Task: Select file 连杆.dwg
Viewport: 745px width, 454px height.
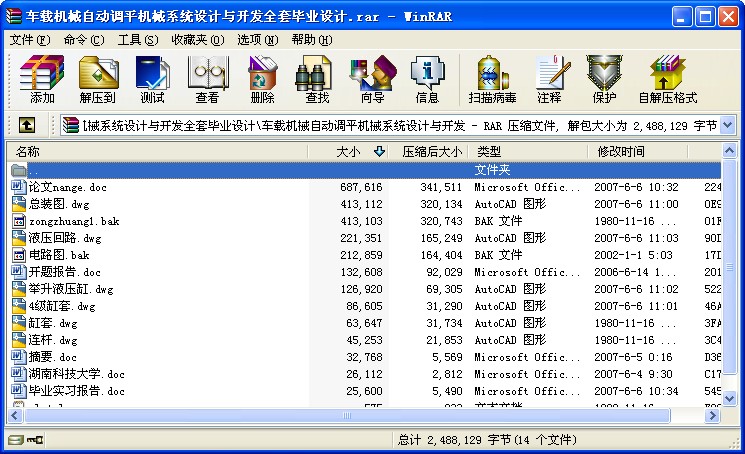Action: pos(53,340)
